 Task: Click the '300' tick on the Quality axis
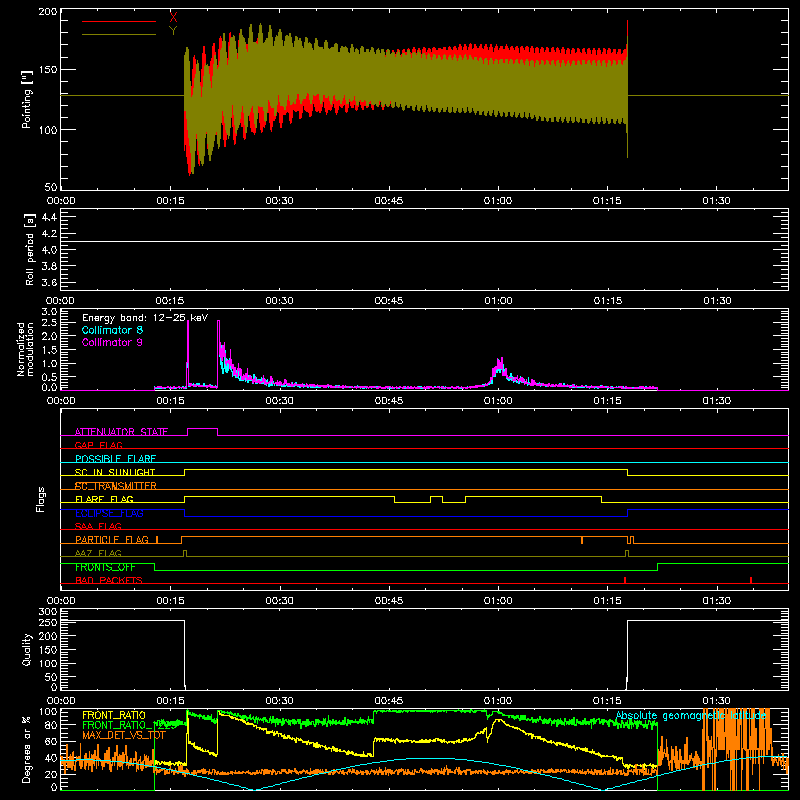[x=48, y=612]
